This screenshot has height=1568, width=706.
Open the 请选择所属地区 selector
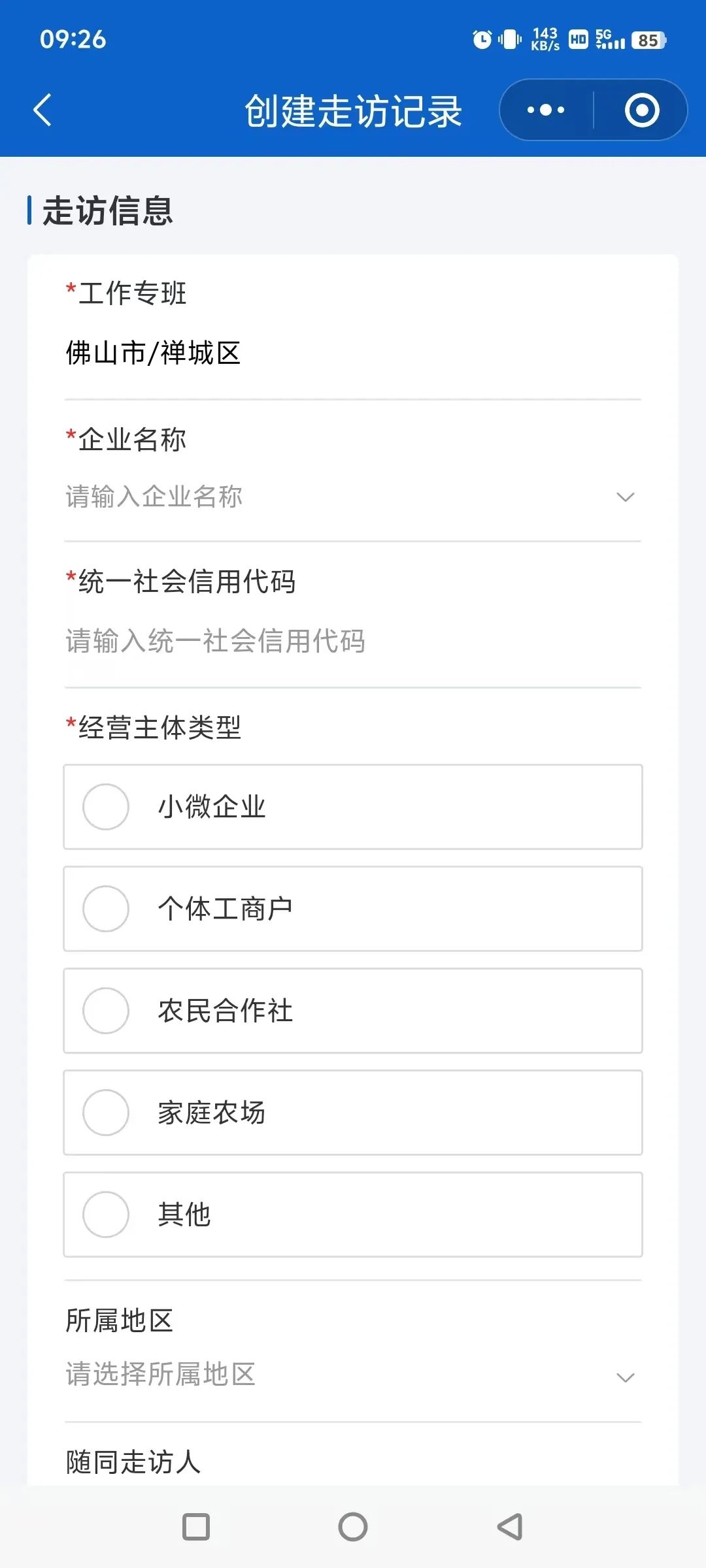[x=353, y=1375]
